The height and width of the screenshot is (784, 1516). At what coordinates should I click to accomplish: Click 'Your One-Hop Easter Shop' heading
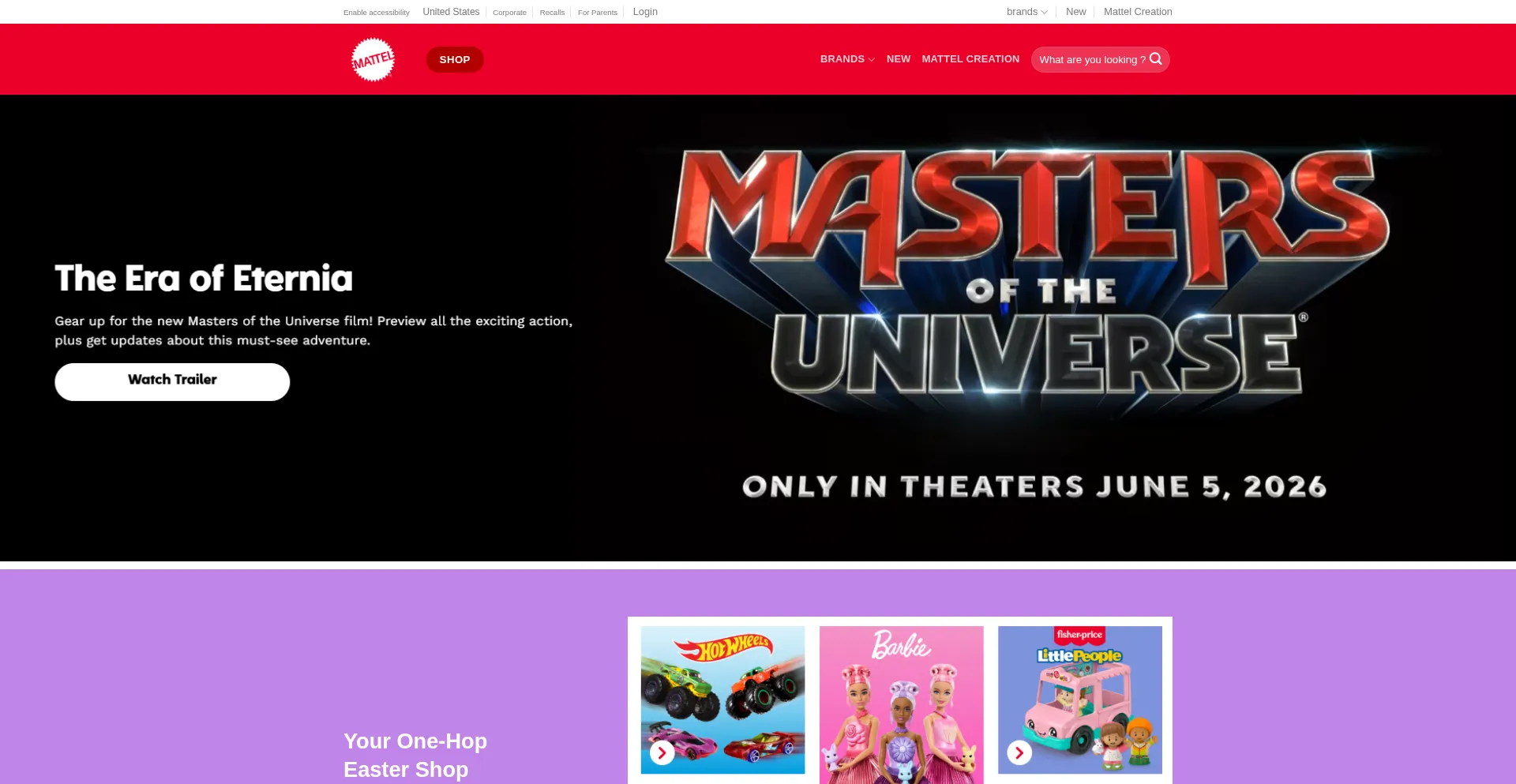[415, 756]
